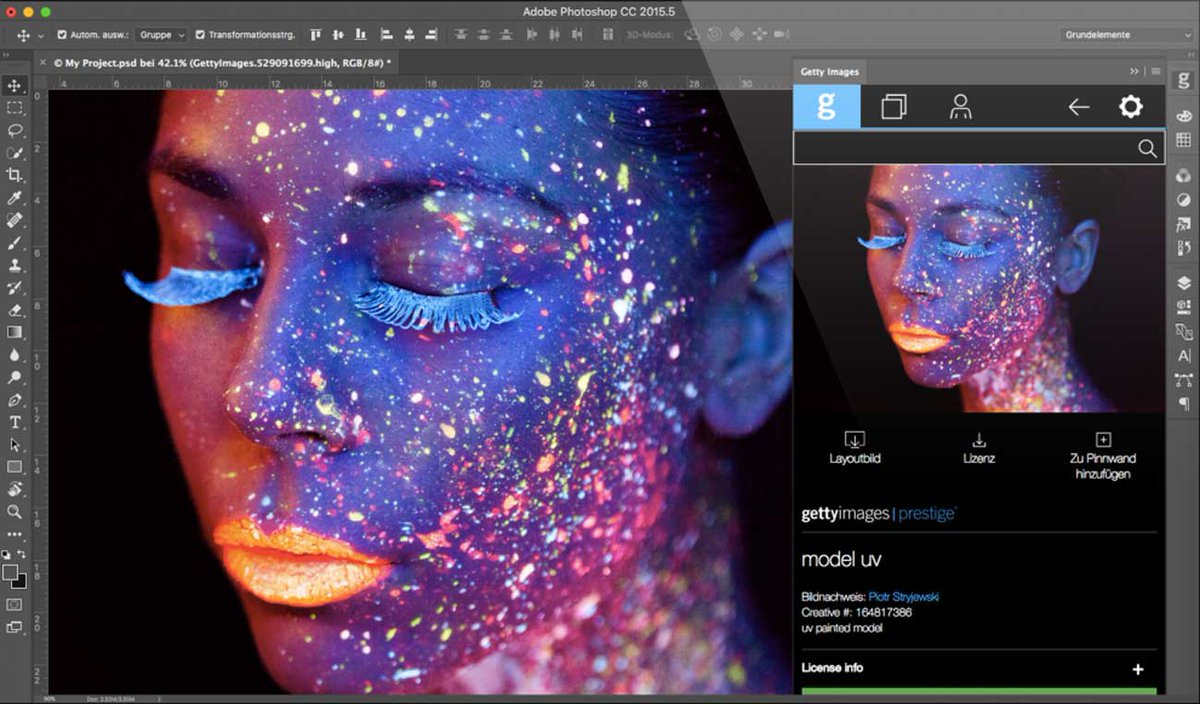
Task: Select the Eyedropper tool
Action: point(15,198)
